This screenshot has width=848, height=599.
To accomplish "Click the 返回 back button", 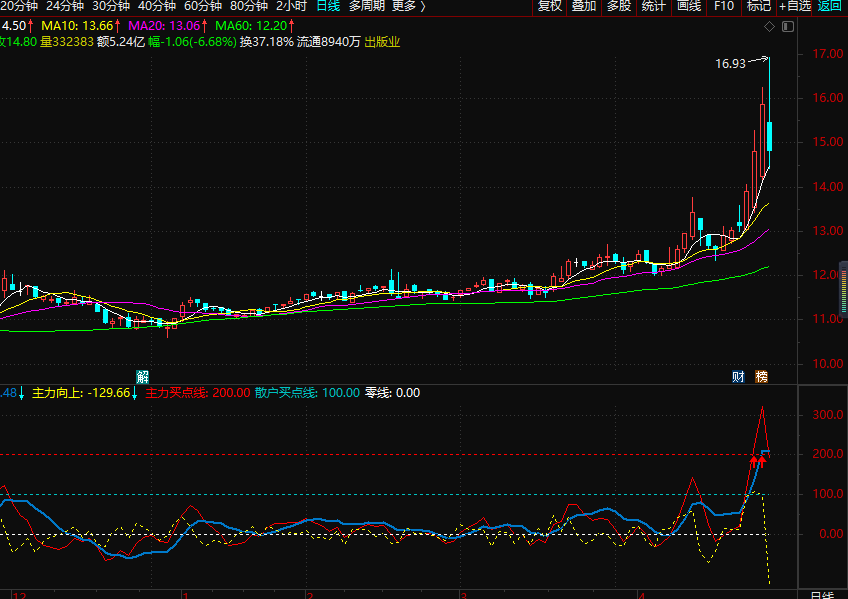I will [830, 6].
